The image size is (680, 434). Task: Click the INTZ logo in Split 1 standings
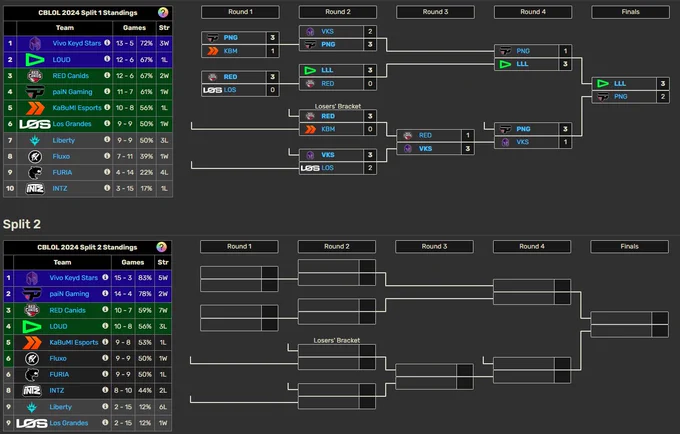coord(35,189)
